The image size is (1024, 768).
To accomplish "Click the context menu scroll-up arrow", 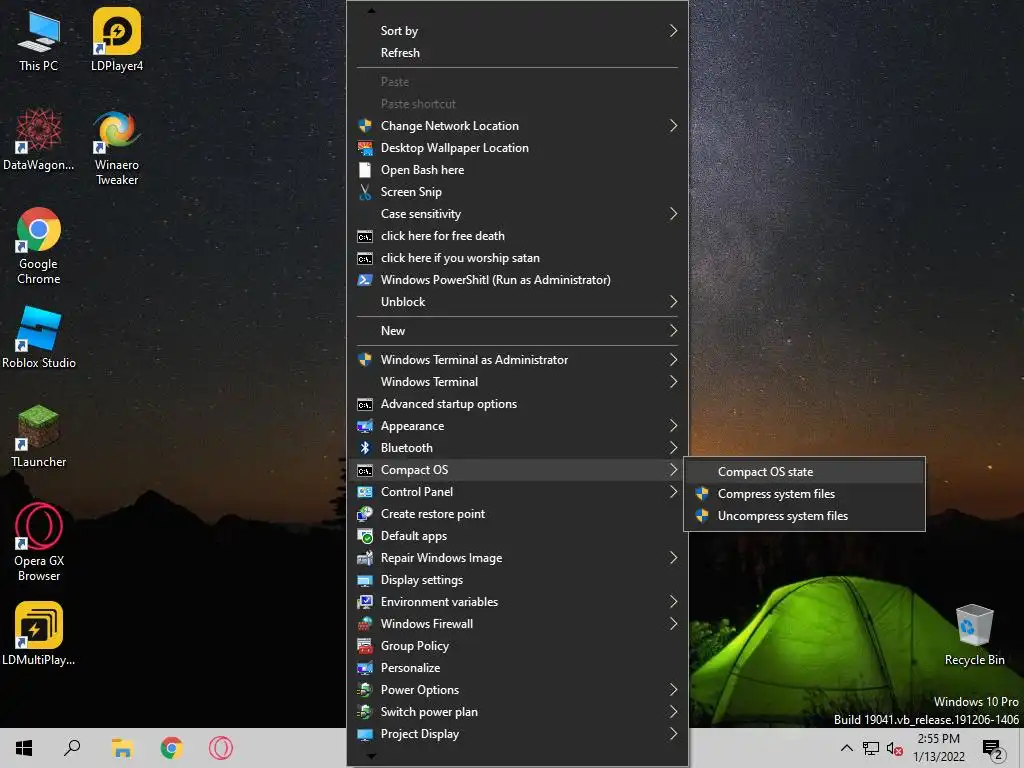I will [371, 10].
